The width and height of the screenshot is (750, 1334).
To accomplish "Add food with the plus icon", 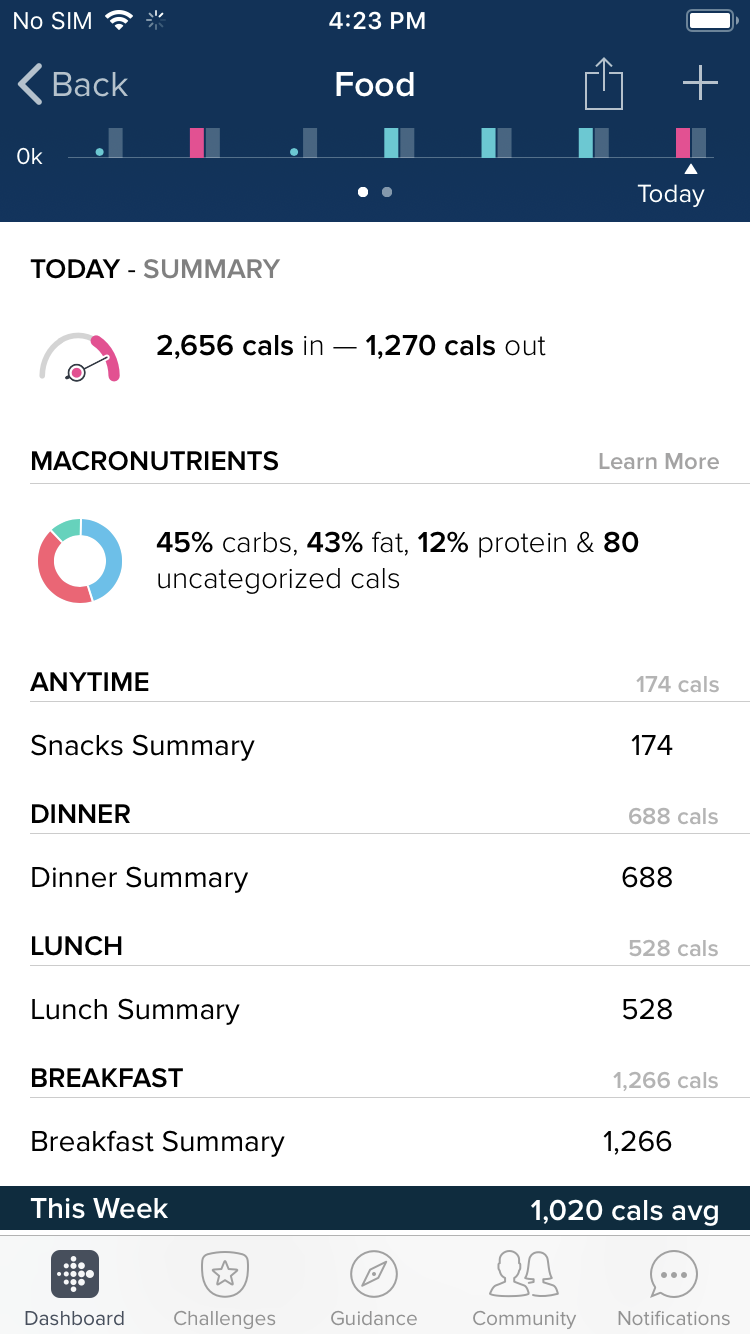I will (700, 83).
